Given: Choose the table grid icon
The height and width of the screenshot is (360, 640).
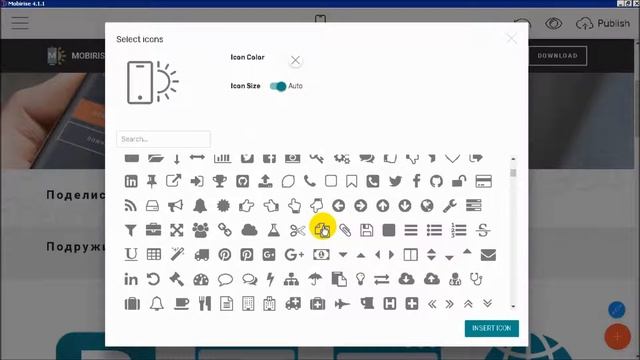Looking at the screenshot, I should pos(153,255).
